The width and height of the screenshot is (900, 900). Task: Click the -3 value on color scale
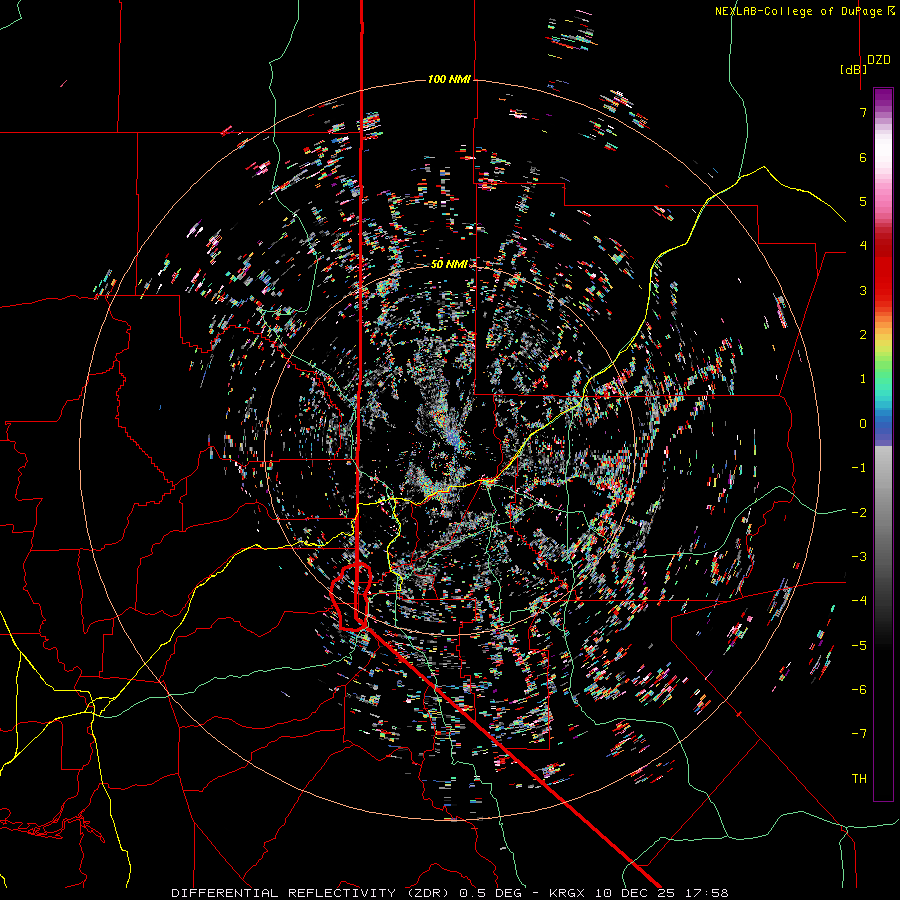coord(859,557)
